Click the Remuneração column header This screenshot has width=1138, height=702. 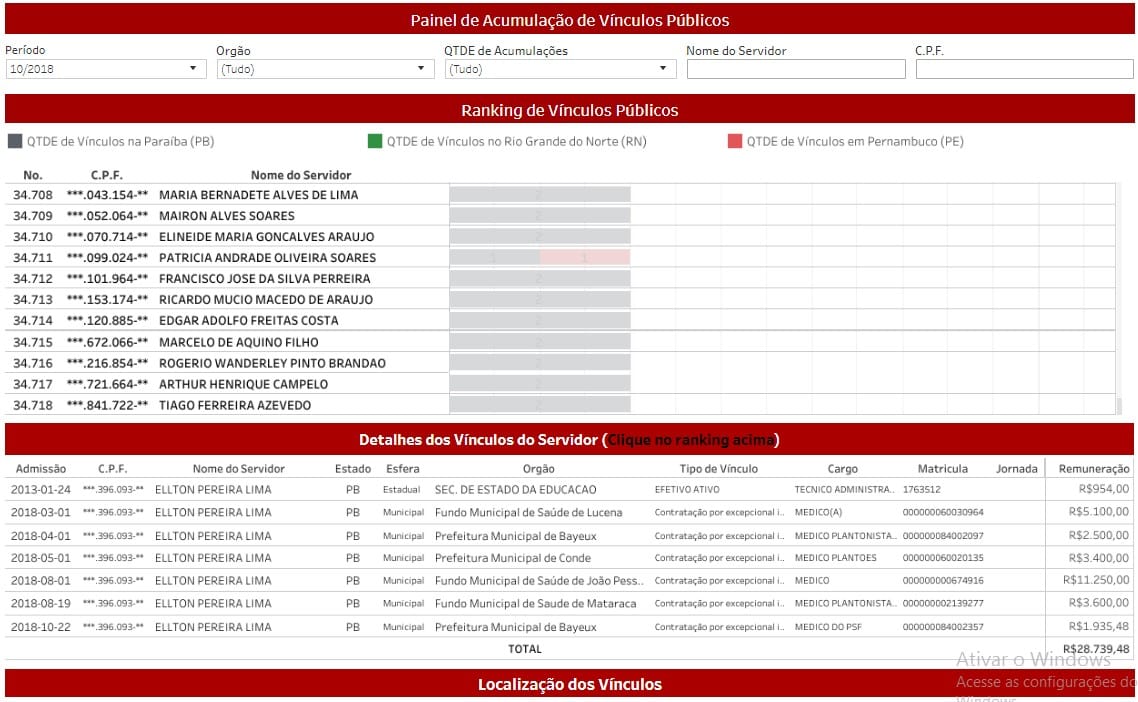tap(1091, 469)
